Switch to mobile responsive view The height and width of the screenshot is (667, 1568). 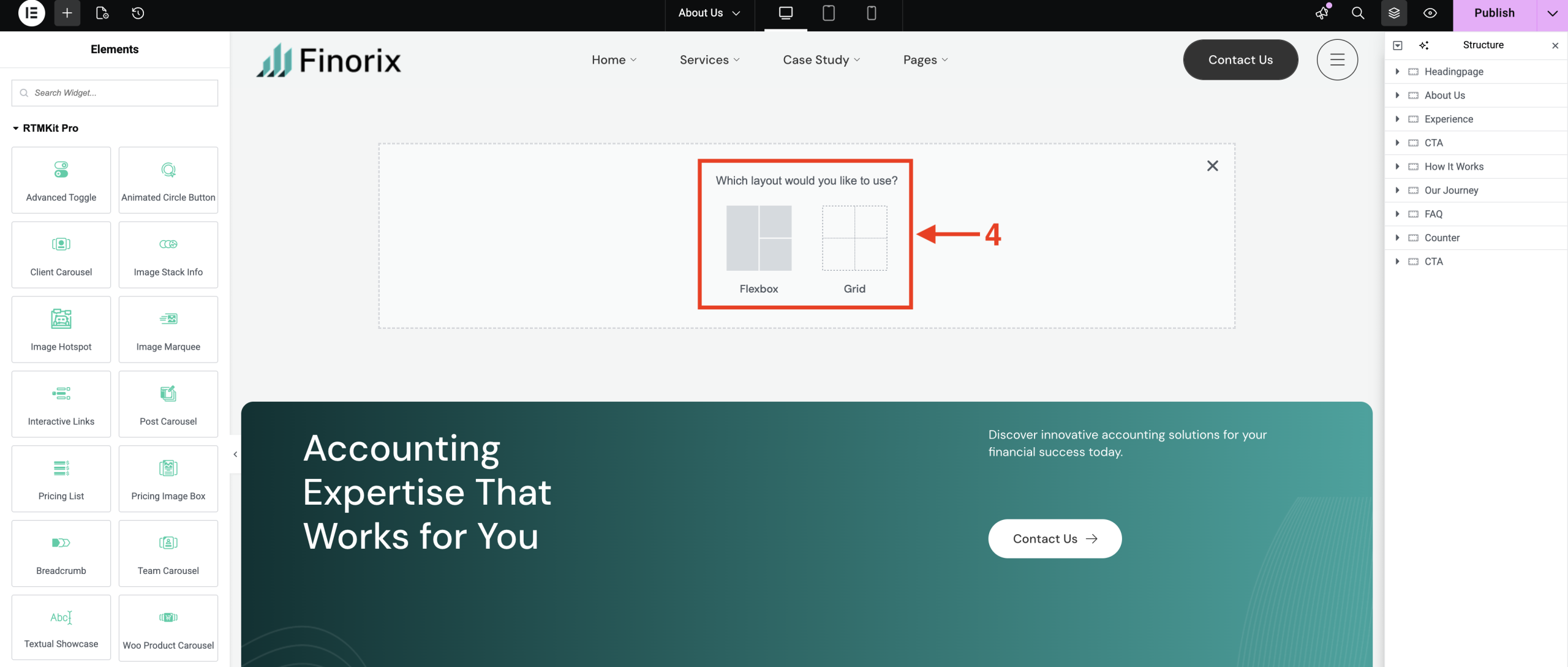click(871, 13)
